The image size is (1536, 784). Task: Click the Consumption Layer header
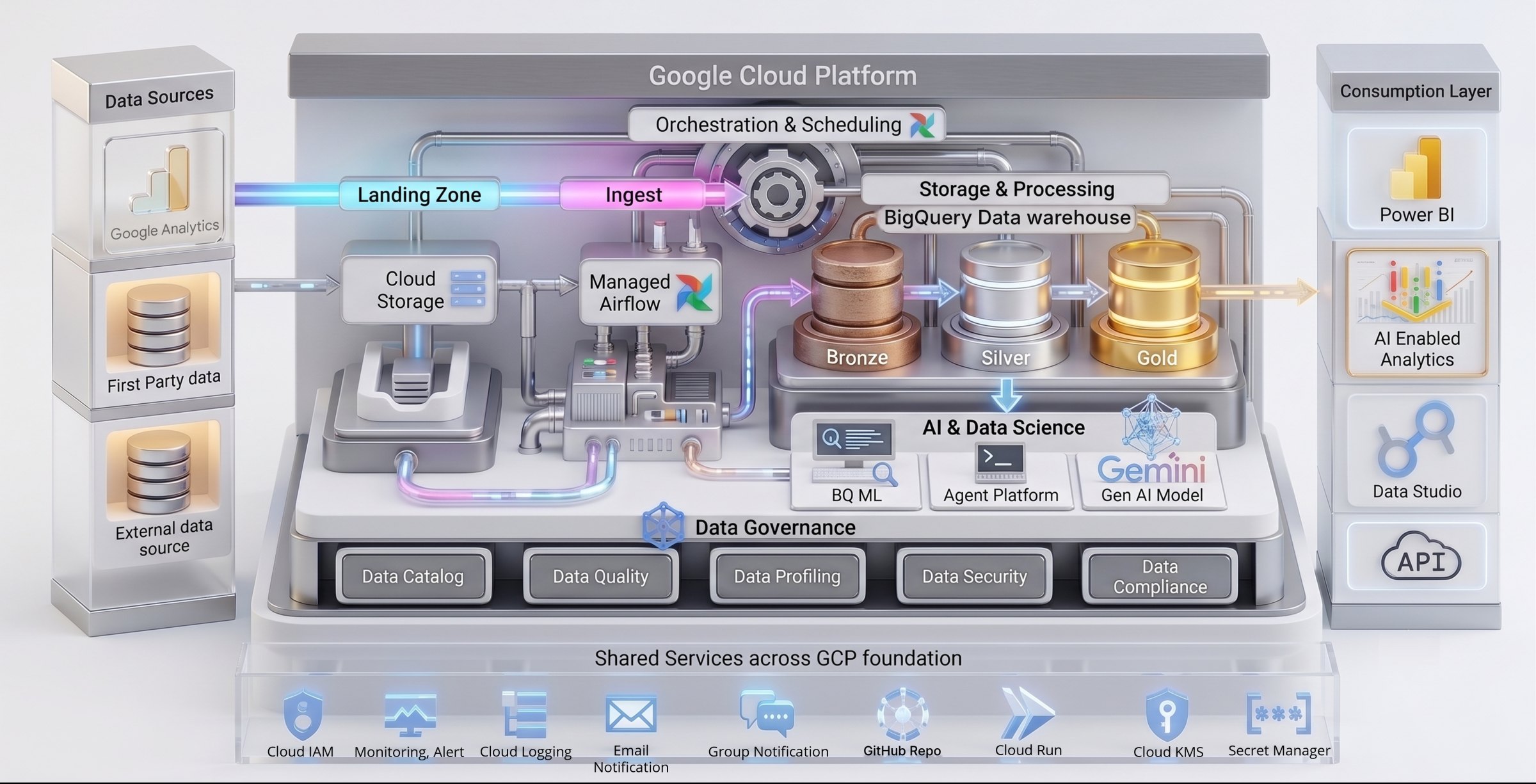click(x=1415, y=92)
